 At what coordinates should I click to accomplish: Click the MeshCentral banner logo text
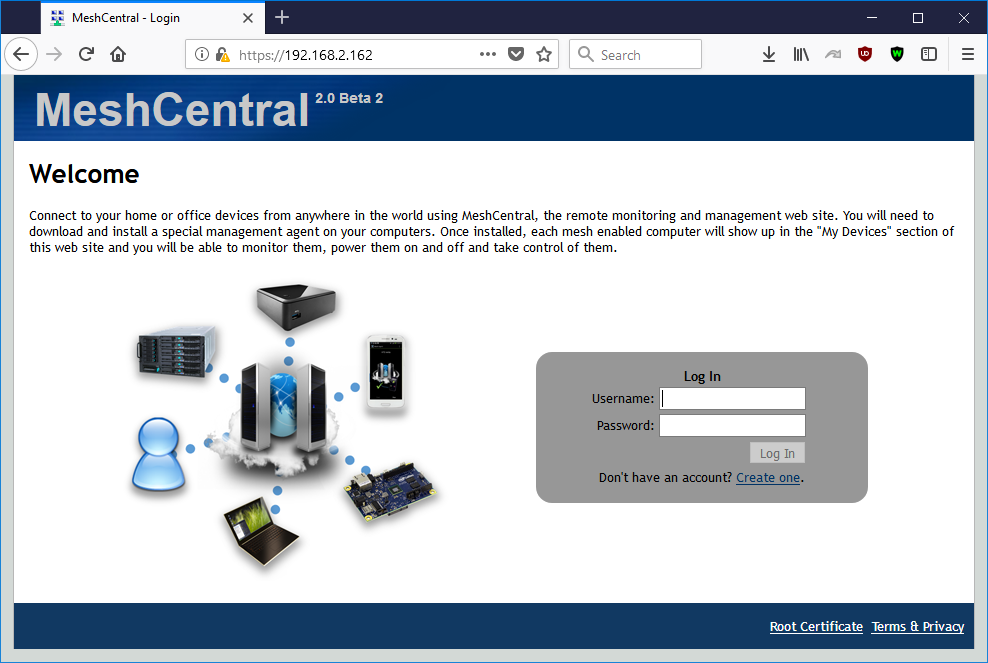171,110
